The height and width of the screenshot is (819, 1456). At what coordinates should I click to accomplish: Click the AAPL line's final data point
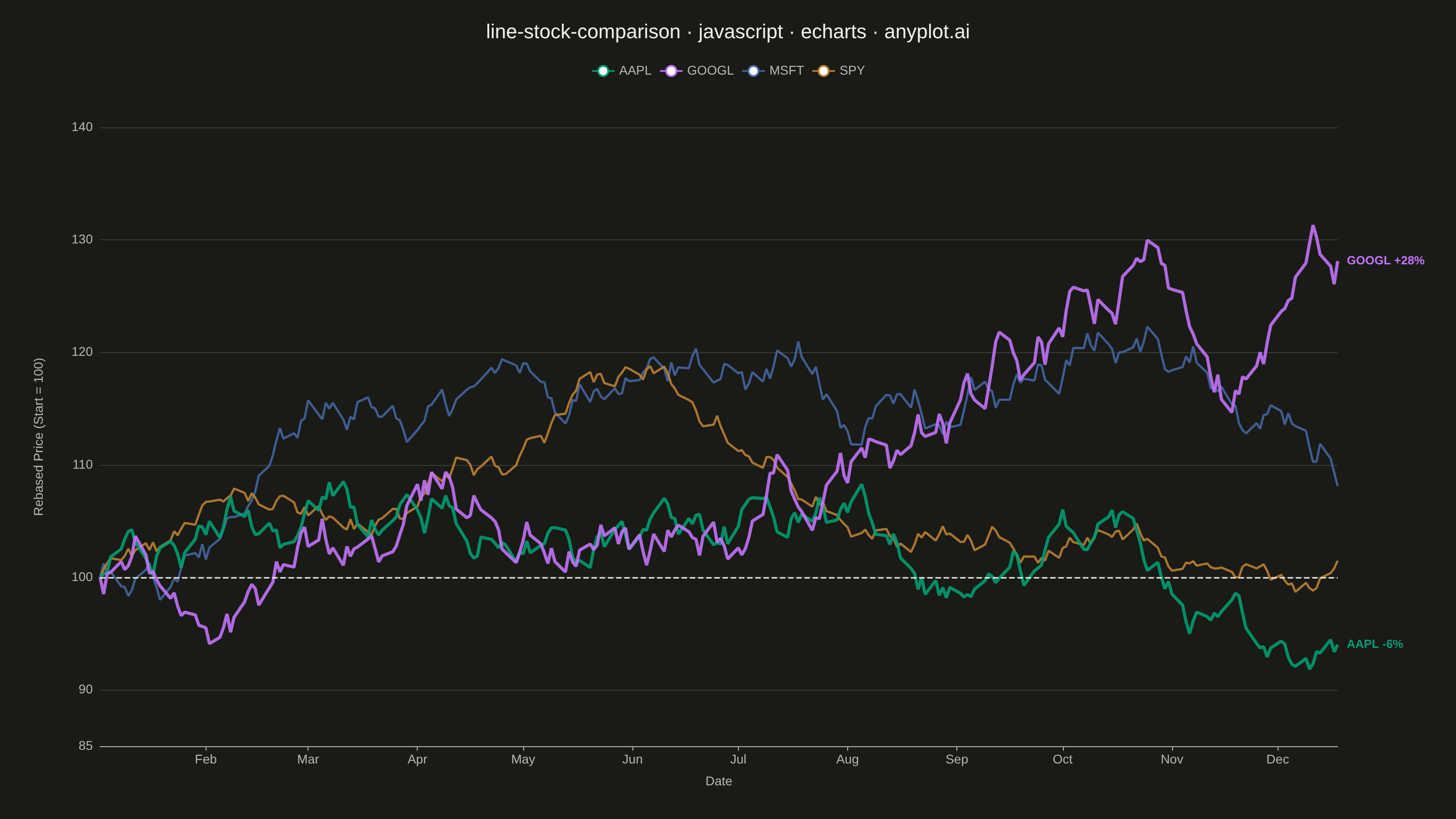coord(1337,646)
